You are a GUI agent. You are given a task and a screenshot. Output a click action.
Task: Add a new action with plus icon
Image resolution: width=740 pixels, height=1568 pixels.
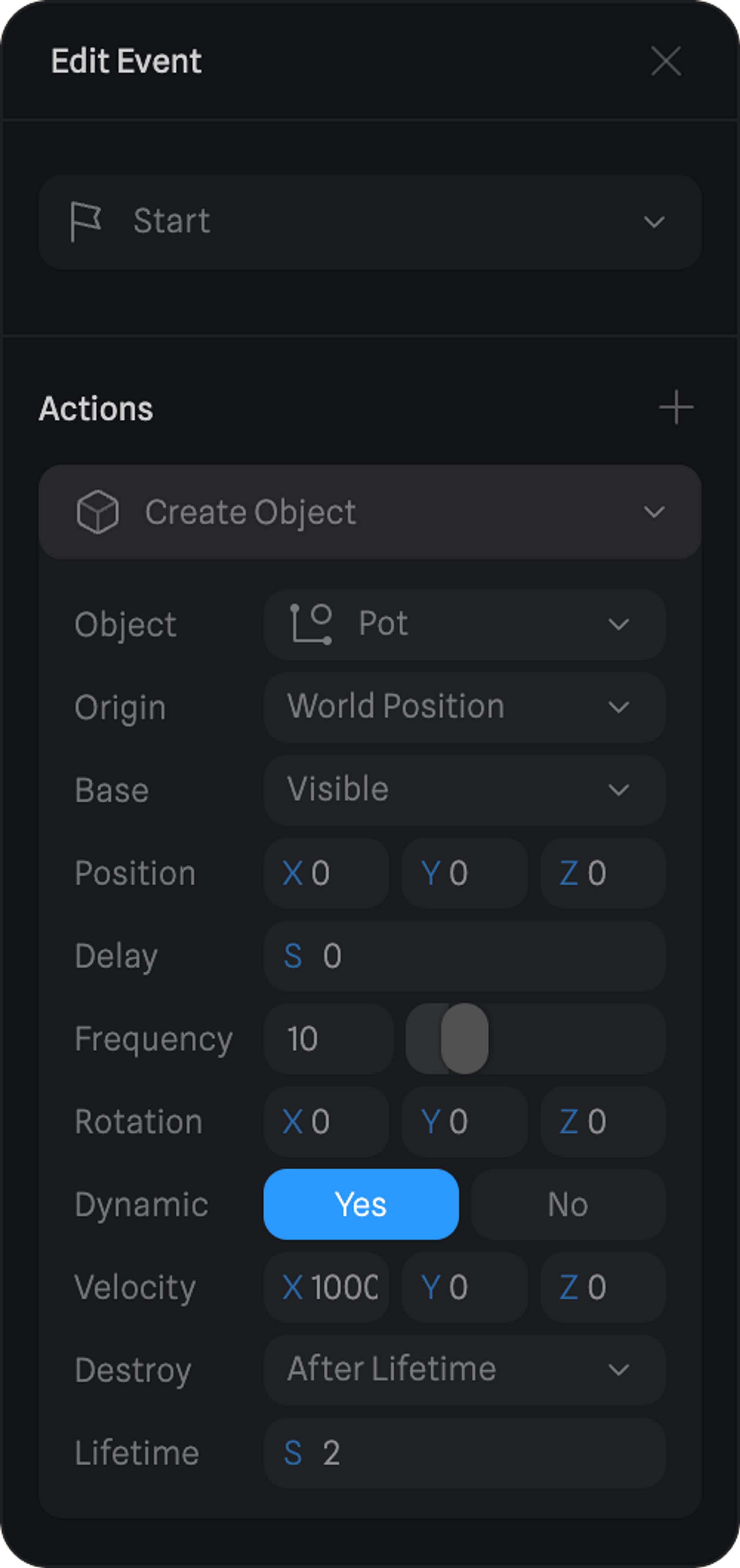coord(676,408)
